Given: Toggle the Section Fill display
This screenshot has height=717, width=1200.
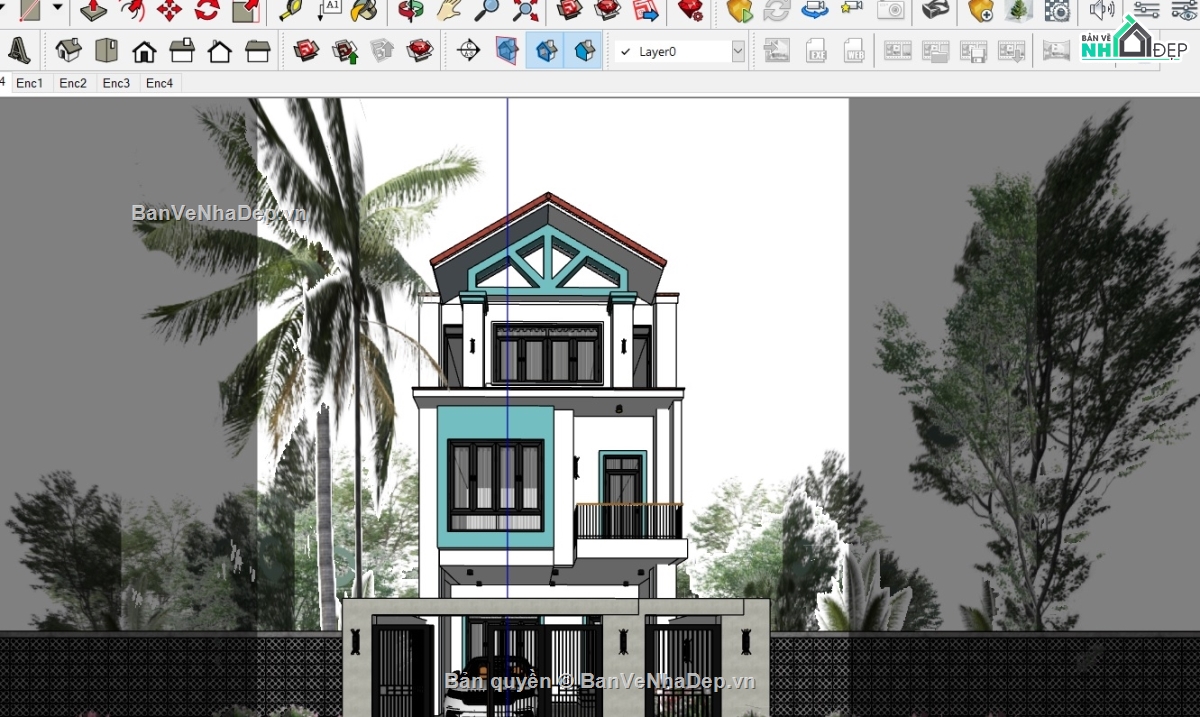Looking at the screenshot, I should pyautogui.click(x=584, y=50).
